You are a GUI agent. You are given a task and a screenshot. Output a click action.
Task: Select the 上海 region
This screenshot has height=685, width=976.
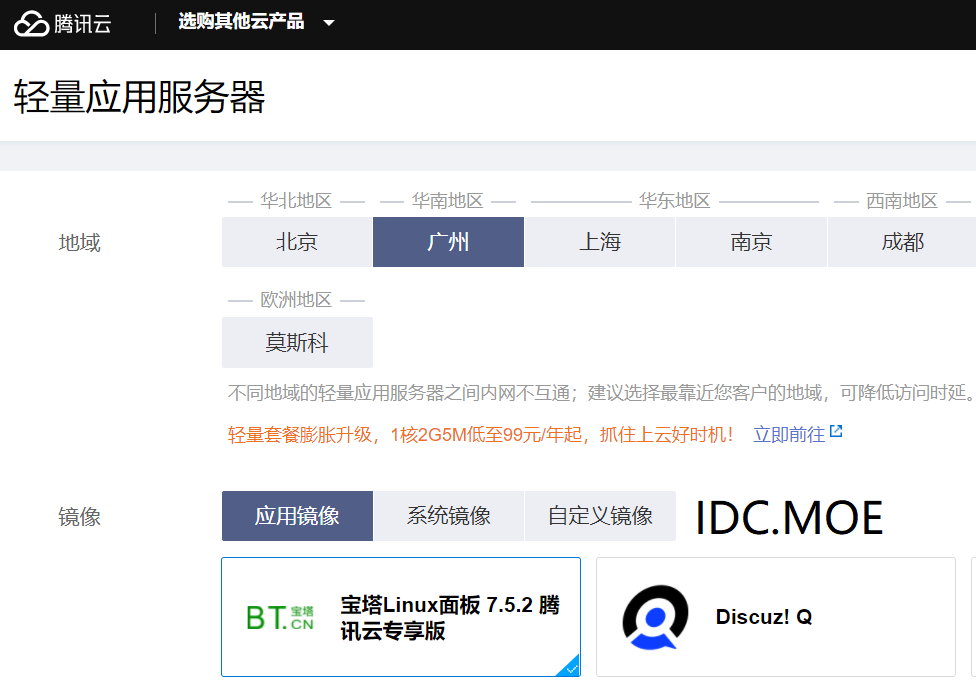pos(599,242)
